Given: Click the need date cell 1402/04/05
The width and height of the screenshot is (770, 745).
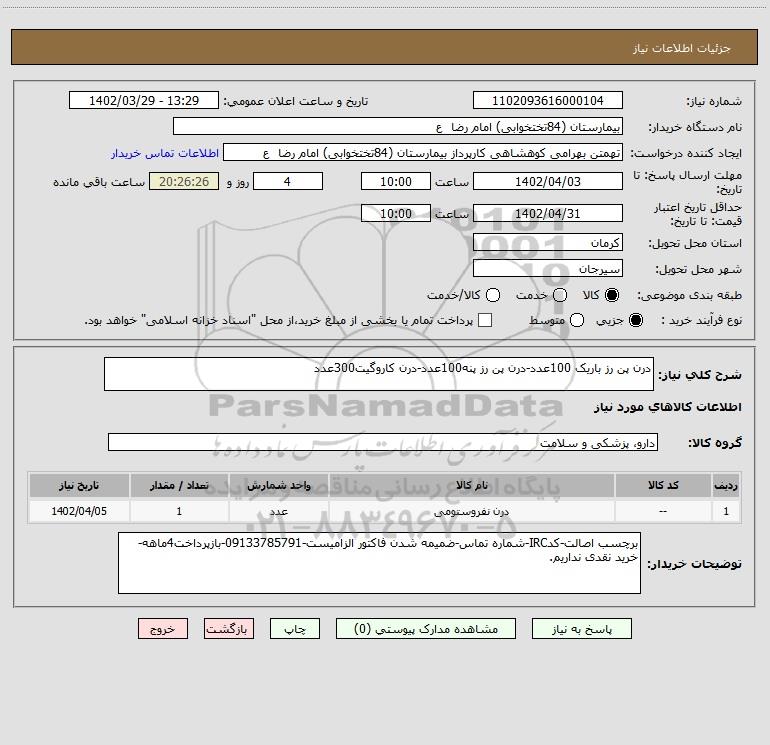Looking at the screenshot, I should pyautogui.click(x=79, y=511).
